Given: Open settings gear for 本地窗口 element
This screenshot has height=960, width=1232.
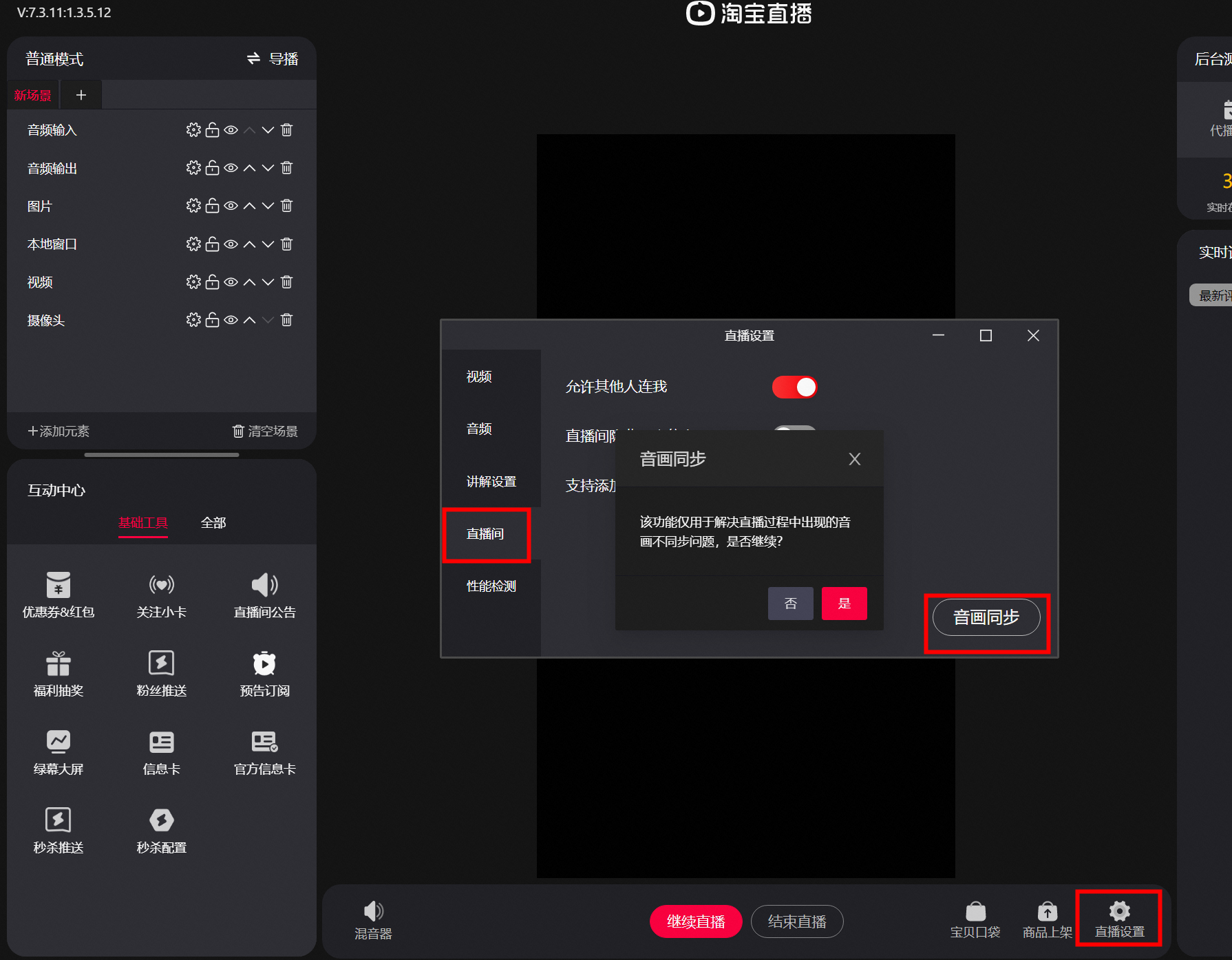Looking at the screenshot, I should (x=193, y=244).
